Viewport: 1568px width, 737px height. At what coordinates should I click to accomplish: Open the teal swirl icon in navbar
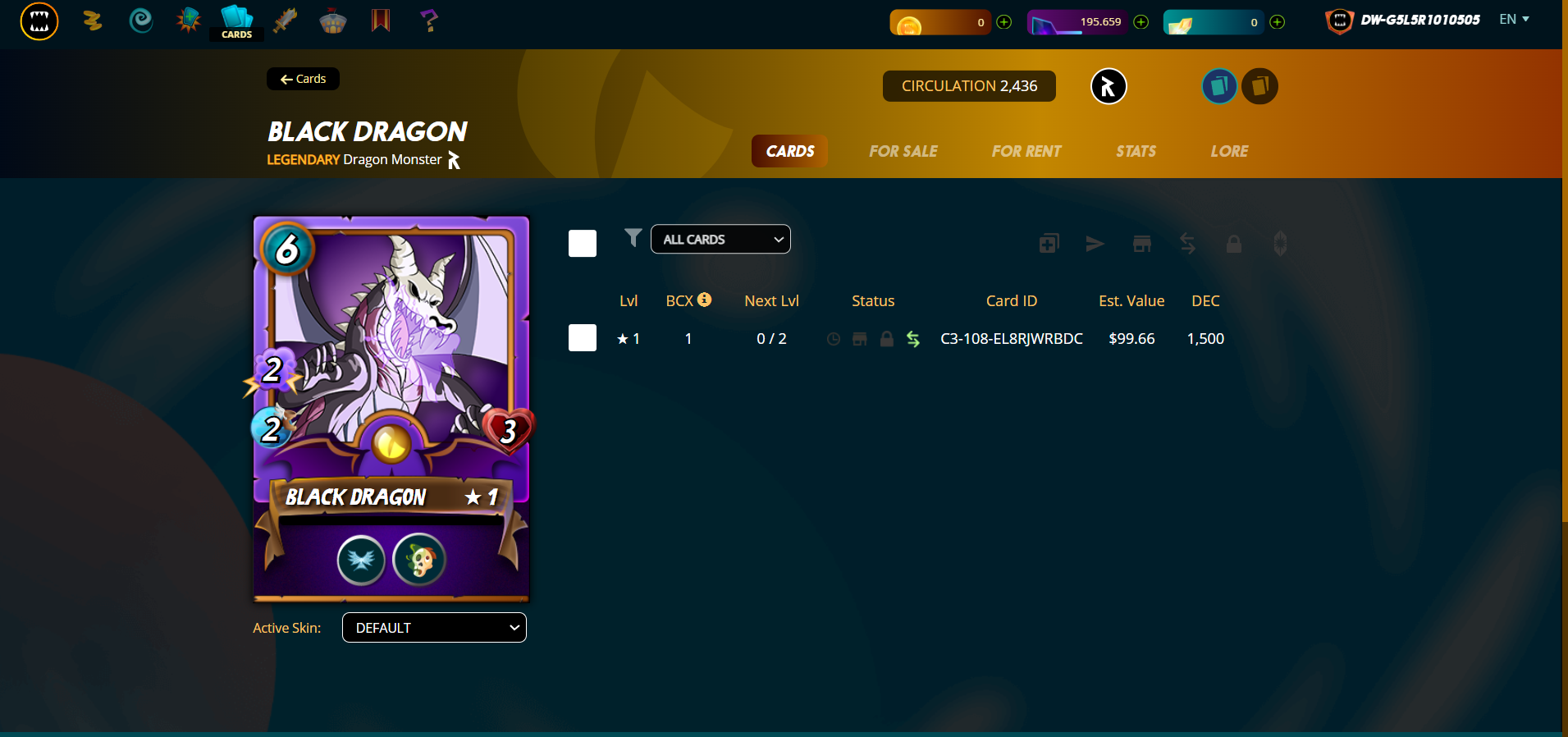tap(141, 21)
